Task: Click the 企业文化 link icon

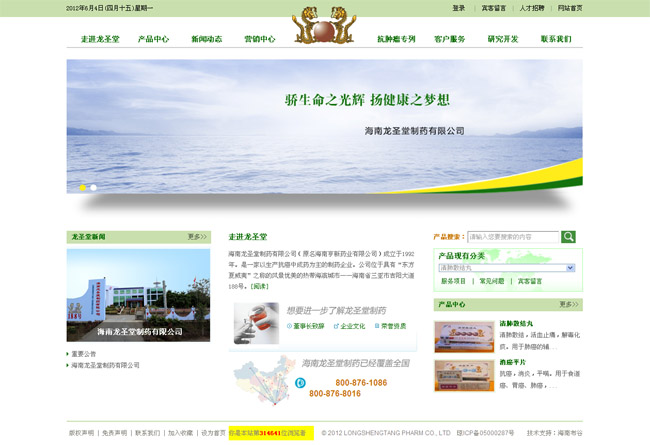Action: pyautogui.click(x=335, y=326)
